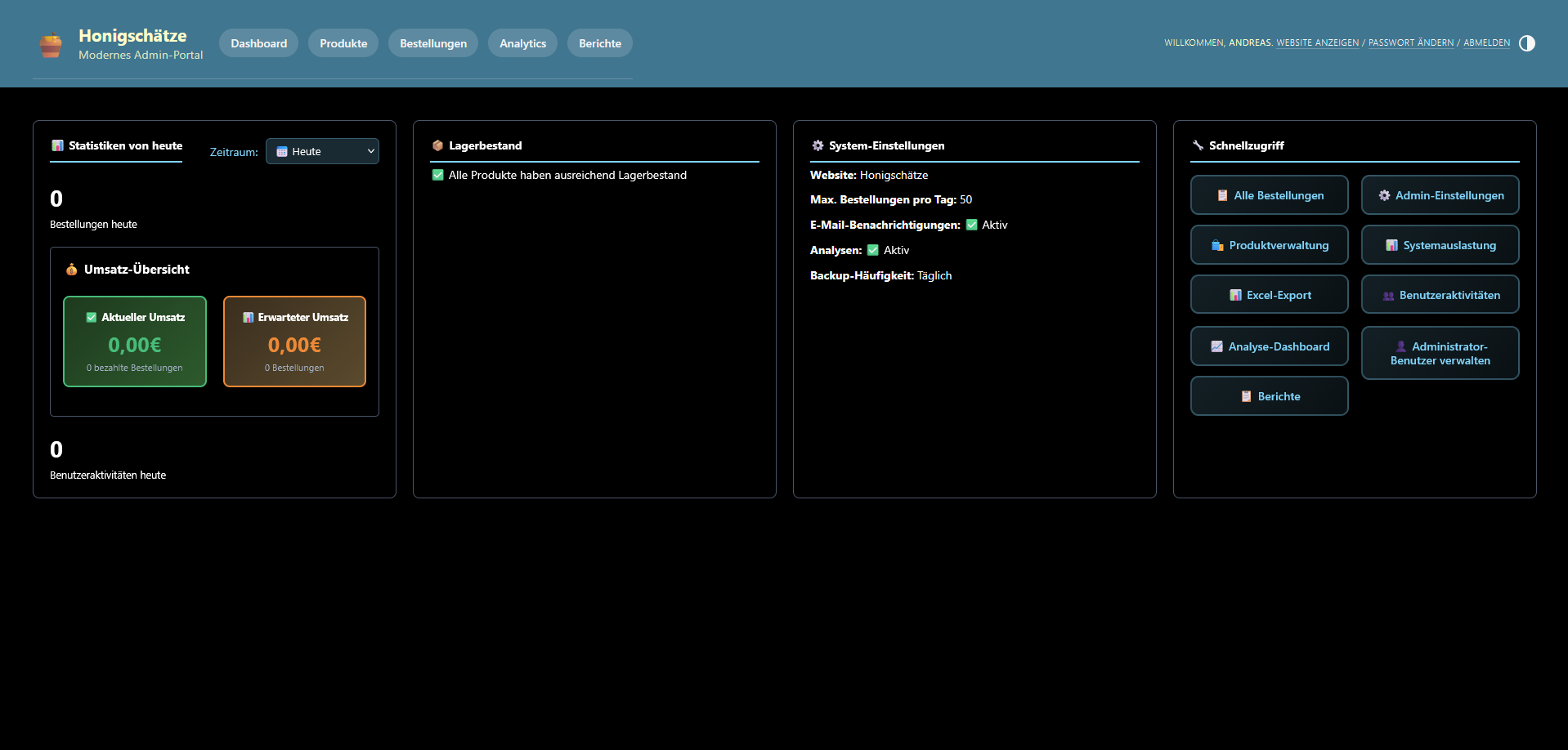Click the green Aktueller Umsatz panel

pyautogui.click(x=134, y=342)
